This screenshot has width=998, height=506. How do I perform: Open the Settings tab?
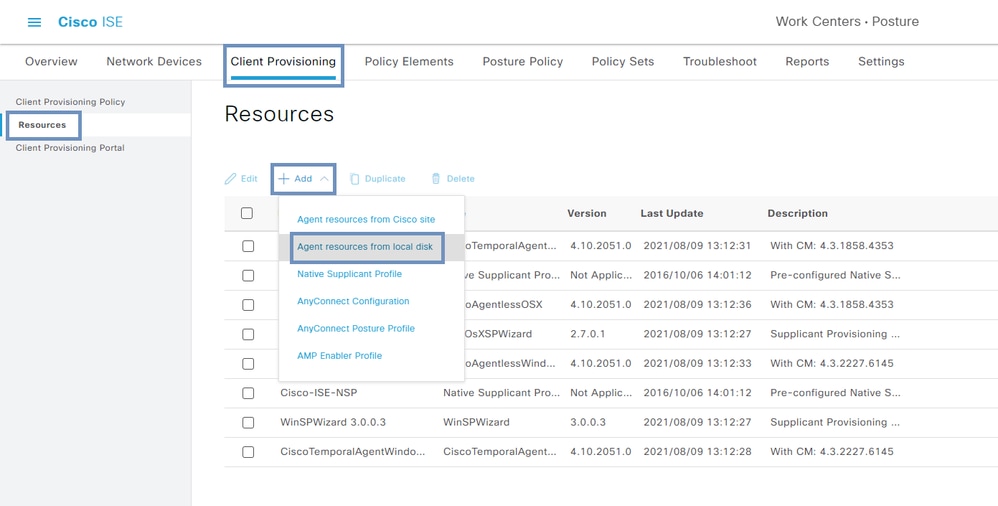pyautogui.click(x=881, y=62)
